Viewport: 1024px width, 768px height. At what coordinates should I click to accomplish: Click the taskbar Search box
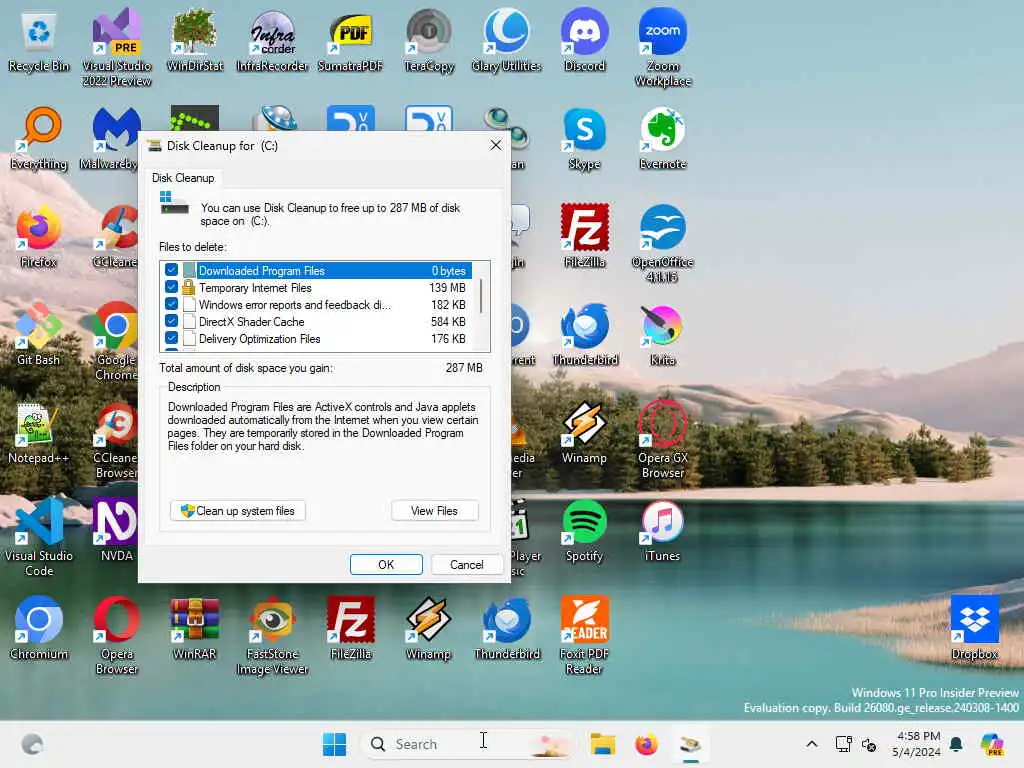pyautogui.click(x=469, y=744)
